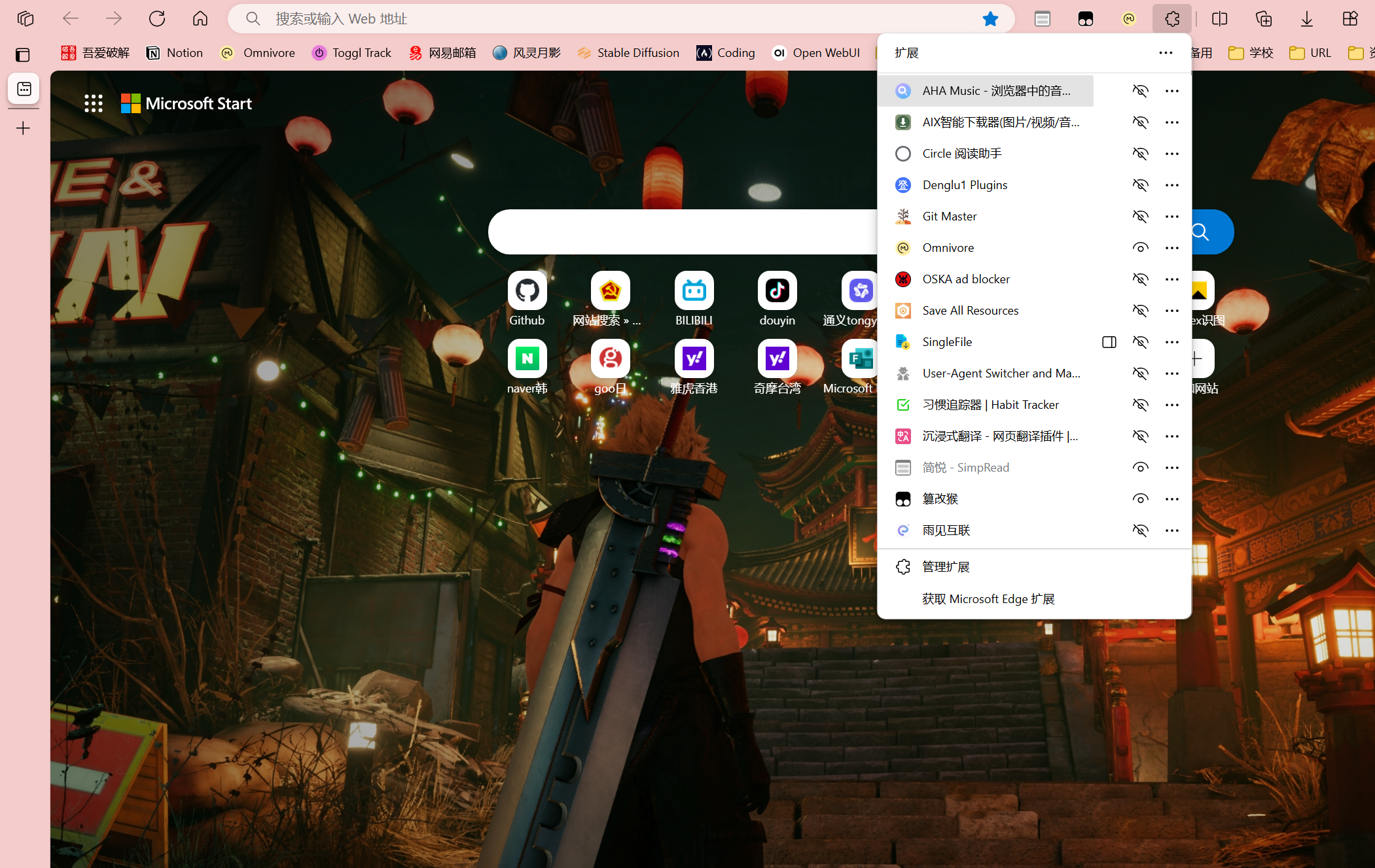This screenshot has height=868, width=1375.
Task: Open more actions for OSKA ad blocker
Action: tap(1171, 279)
